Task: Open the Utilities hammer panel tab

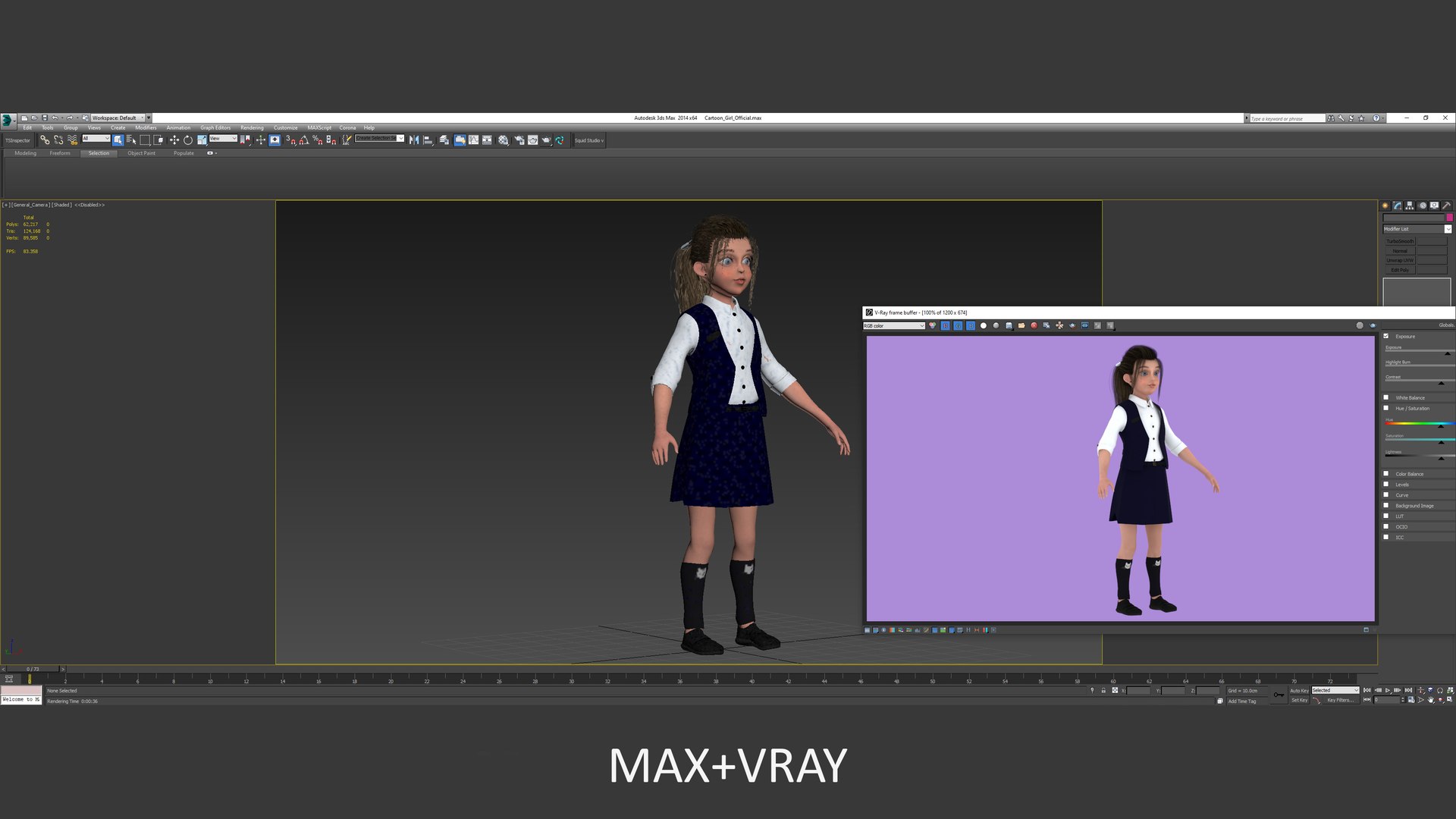Action: click(1447, 206)
